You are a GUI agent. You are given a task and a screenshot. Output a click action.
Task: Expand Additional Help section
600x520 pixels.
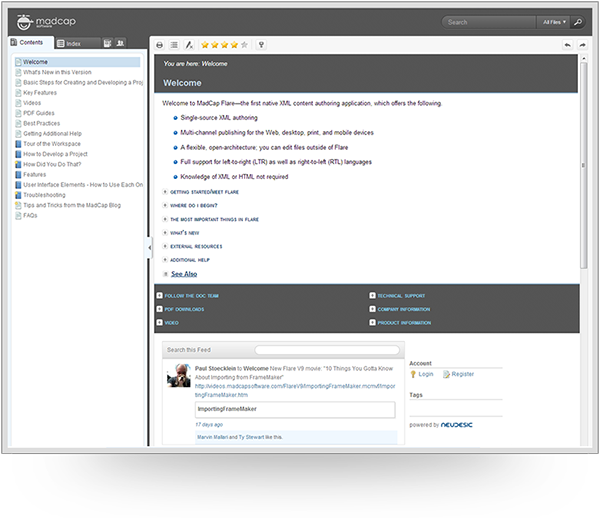tap(186, 260)
